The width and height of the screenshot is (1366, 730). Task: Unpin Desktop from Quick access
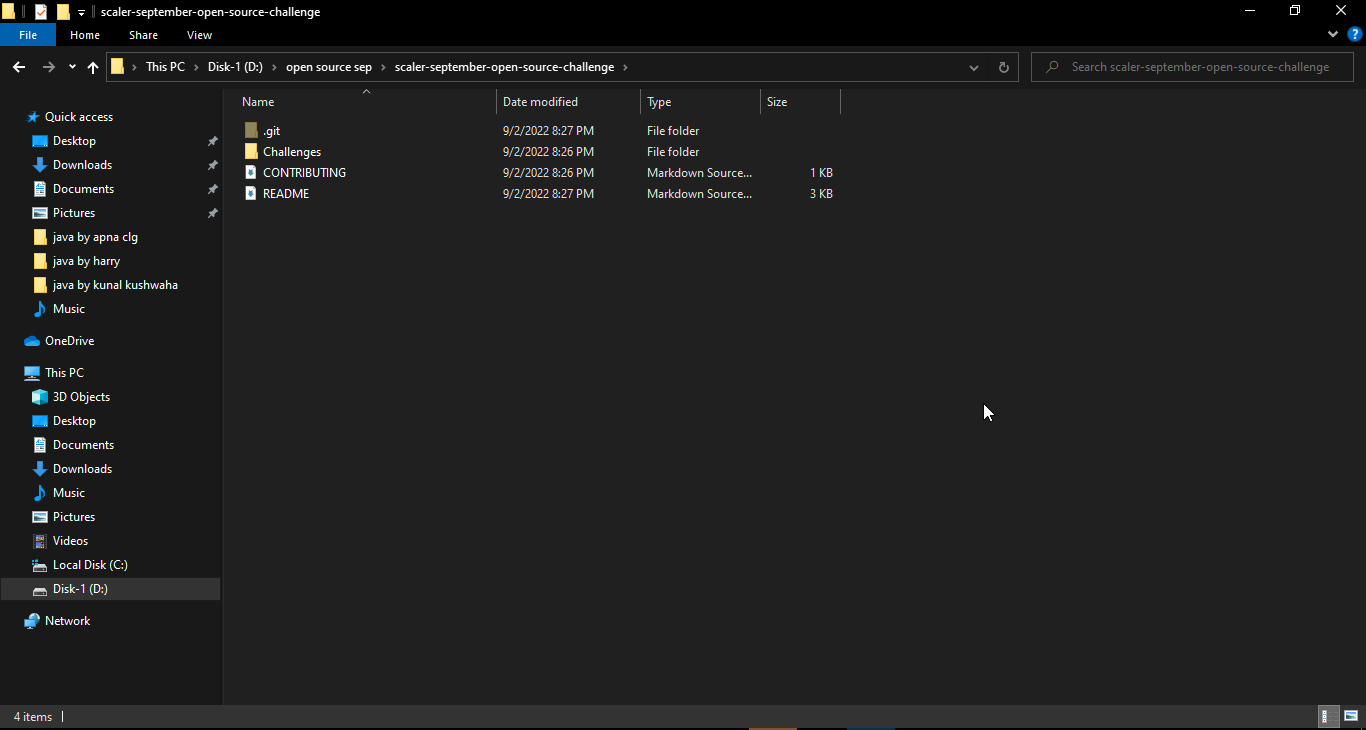[212, 140]
